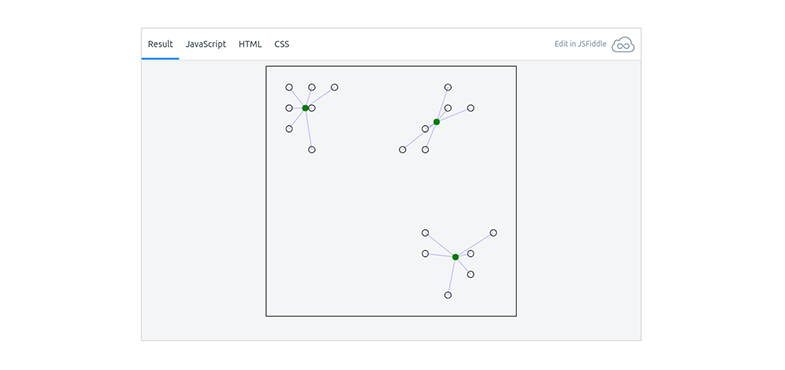Click the topmost hollow node of the top-right cluster

click(x=448, y=88)
